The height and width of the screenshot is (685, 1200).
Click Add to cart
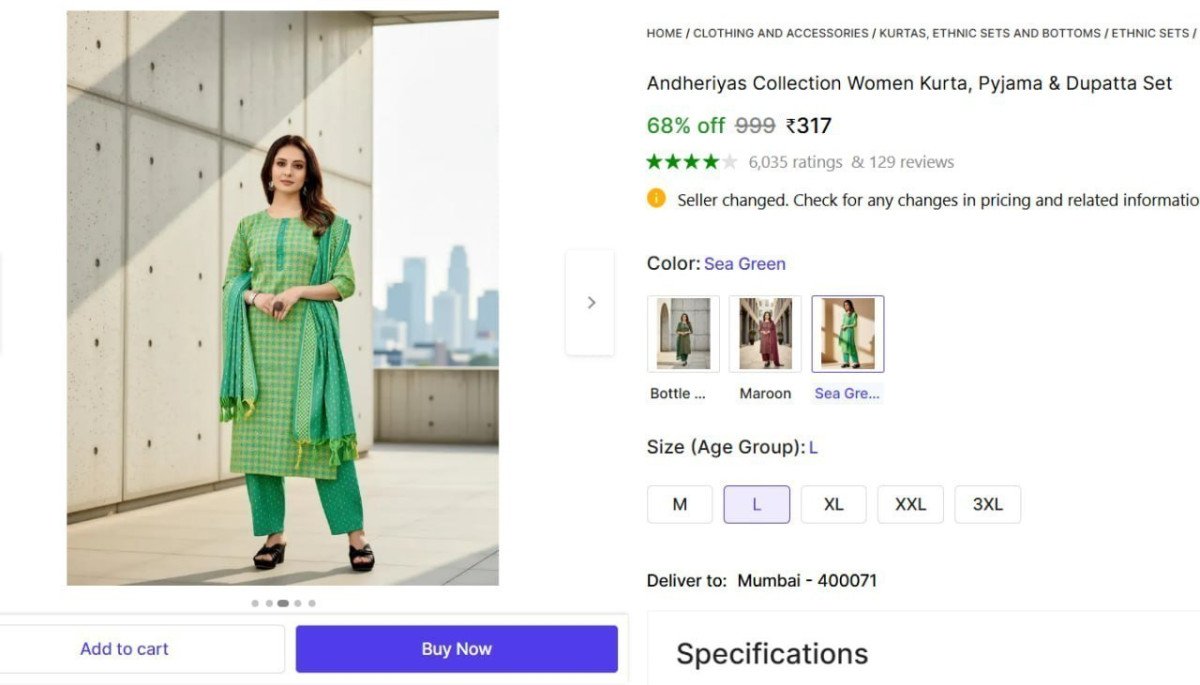click(x=124, y=648)
